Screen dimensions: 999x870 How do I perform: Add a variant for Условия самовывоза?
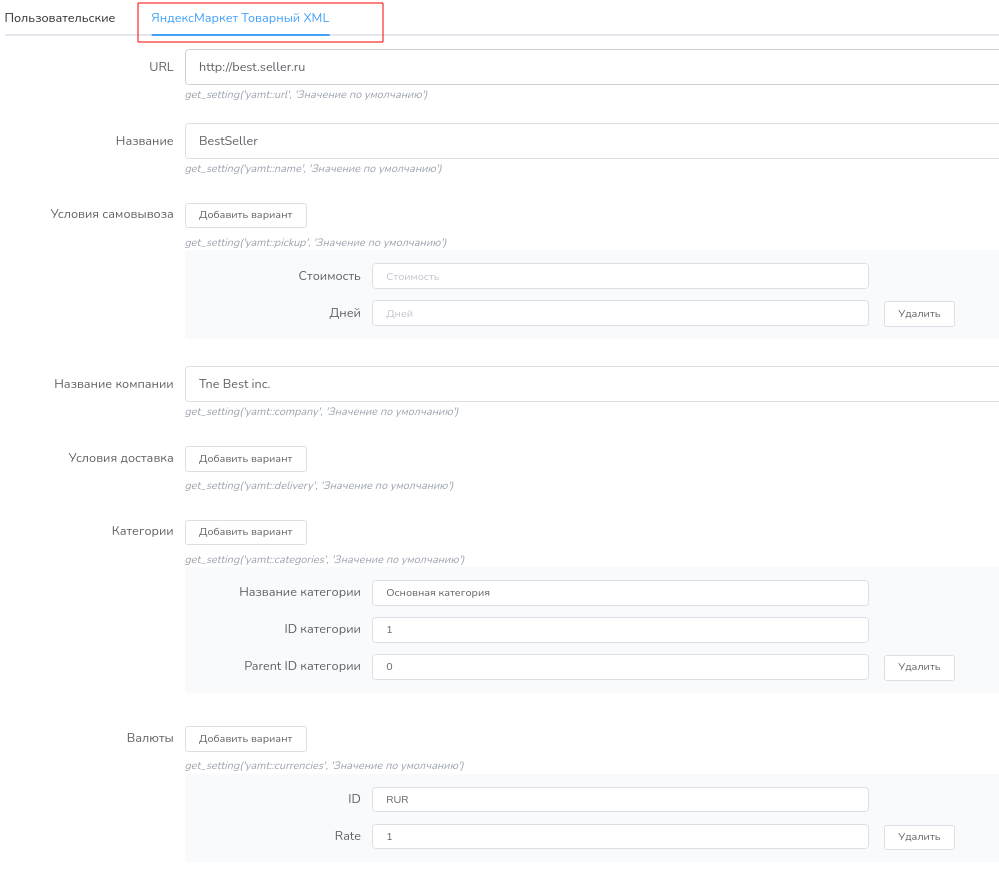pyautogui.click(x=245, y=215)
